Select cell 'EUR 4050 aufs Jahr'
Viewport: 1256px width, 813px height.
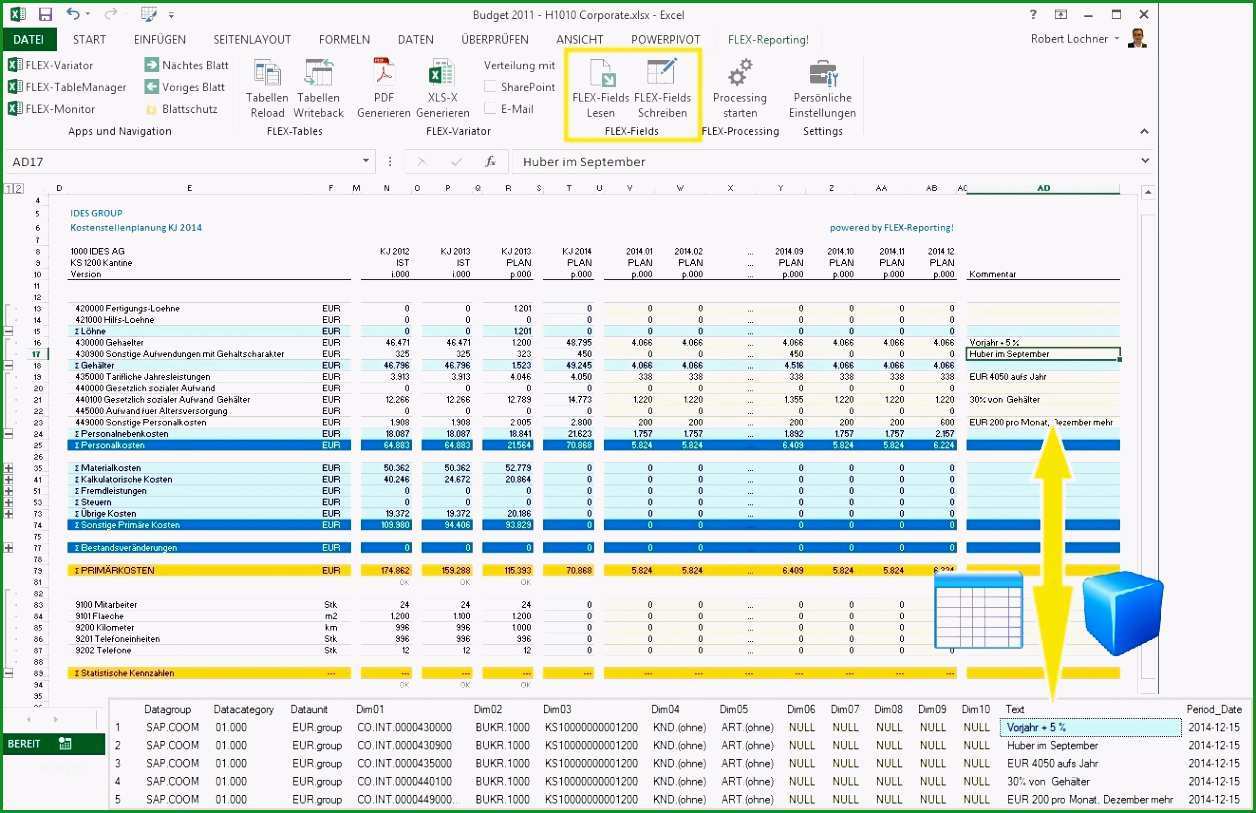tap(1043, 377)
